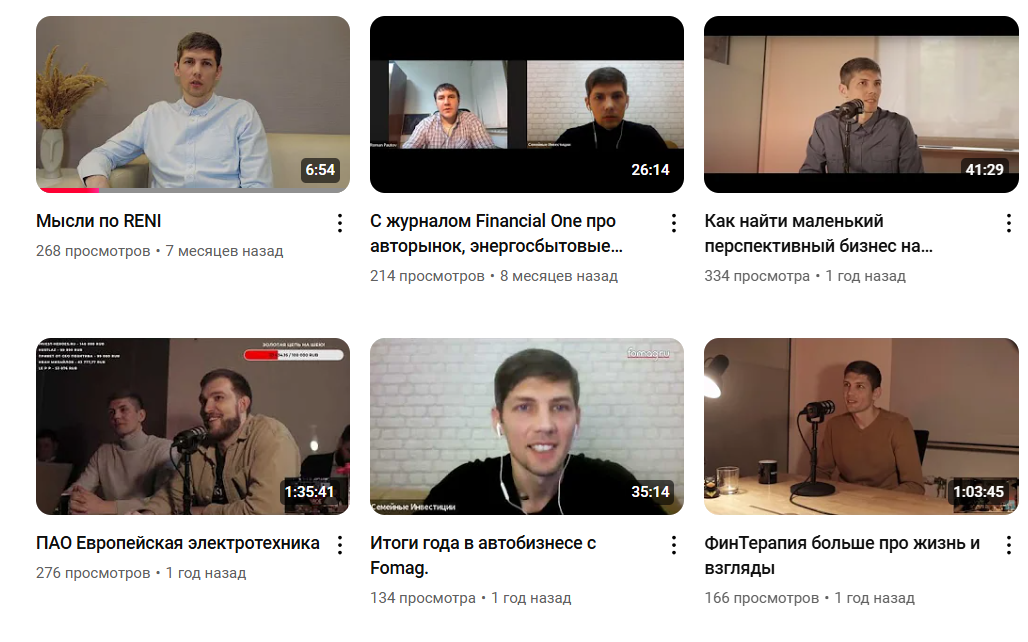Click the Мысли по RENI video thumbnail
1028x642 pixels.
pos(193,104)
